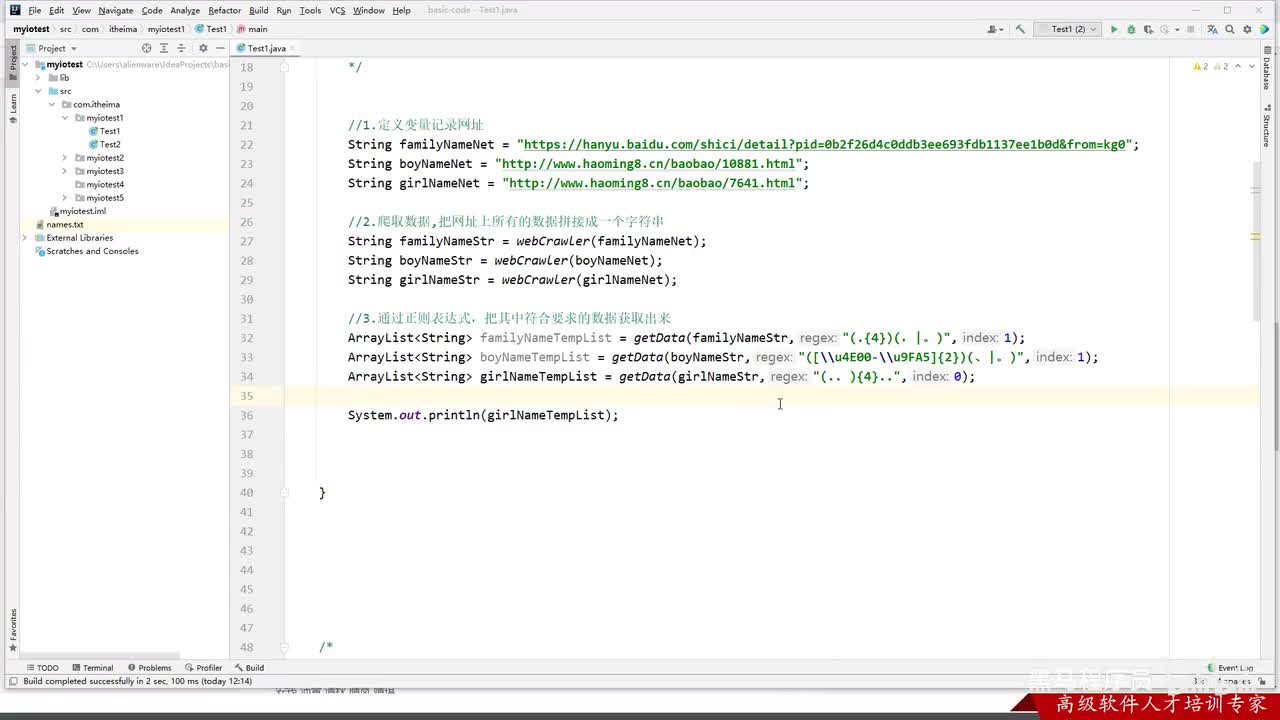Go to next highlighted error arrow
This screenshot has height=720, width=1280.
pos(1253,67)
